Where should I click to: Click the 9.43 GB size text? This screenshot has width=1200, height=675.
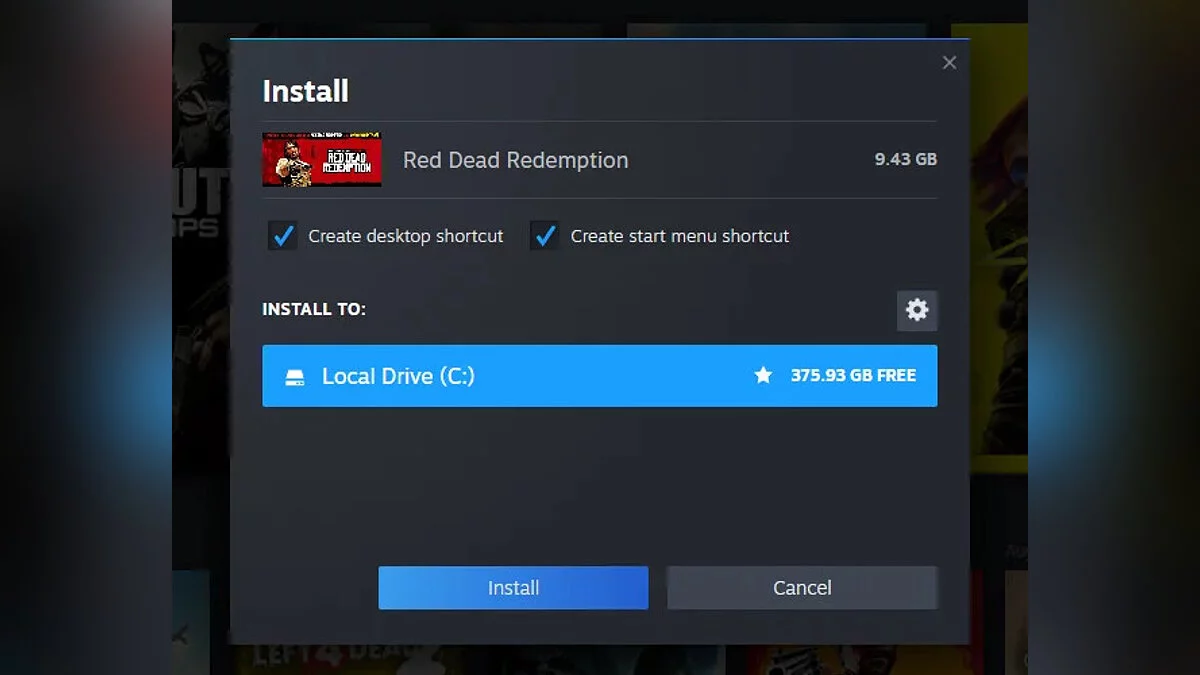(906, 159)
